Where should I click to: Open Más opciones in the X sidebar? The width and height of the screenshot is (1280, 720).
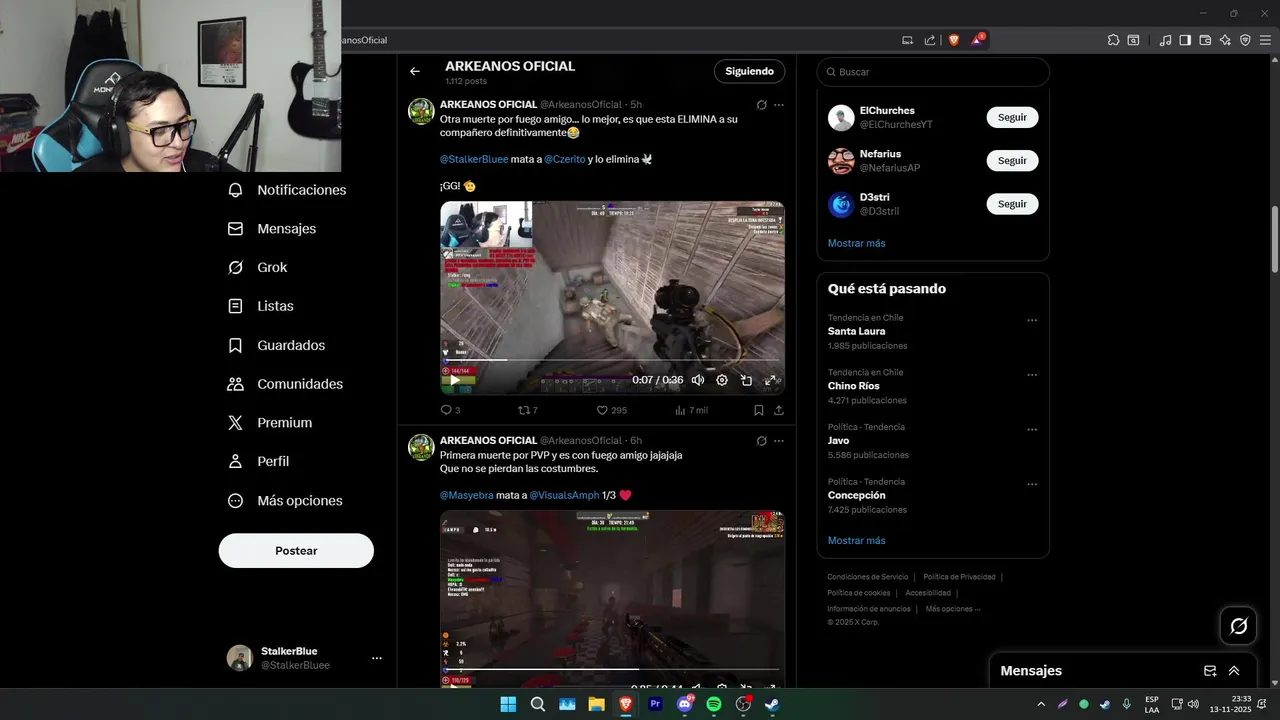point(285,501)
